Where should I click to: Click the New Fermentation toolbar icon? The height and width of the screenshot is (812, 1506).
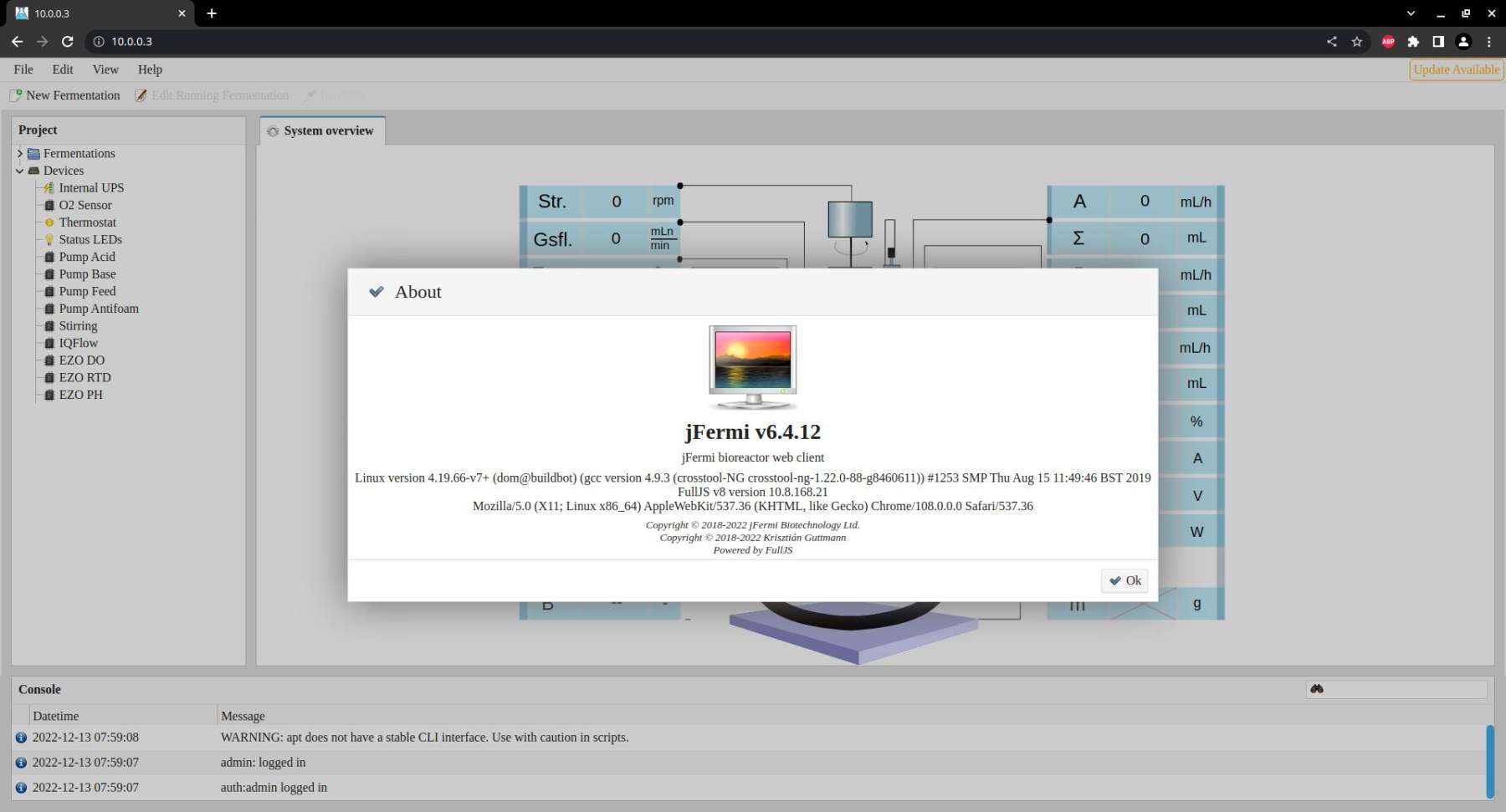(15, 95)
